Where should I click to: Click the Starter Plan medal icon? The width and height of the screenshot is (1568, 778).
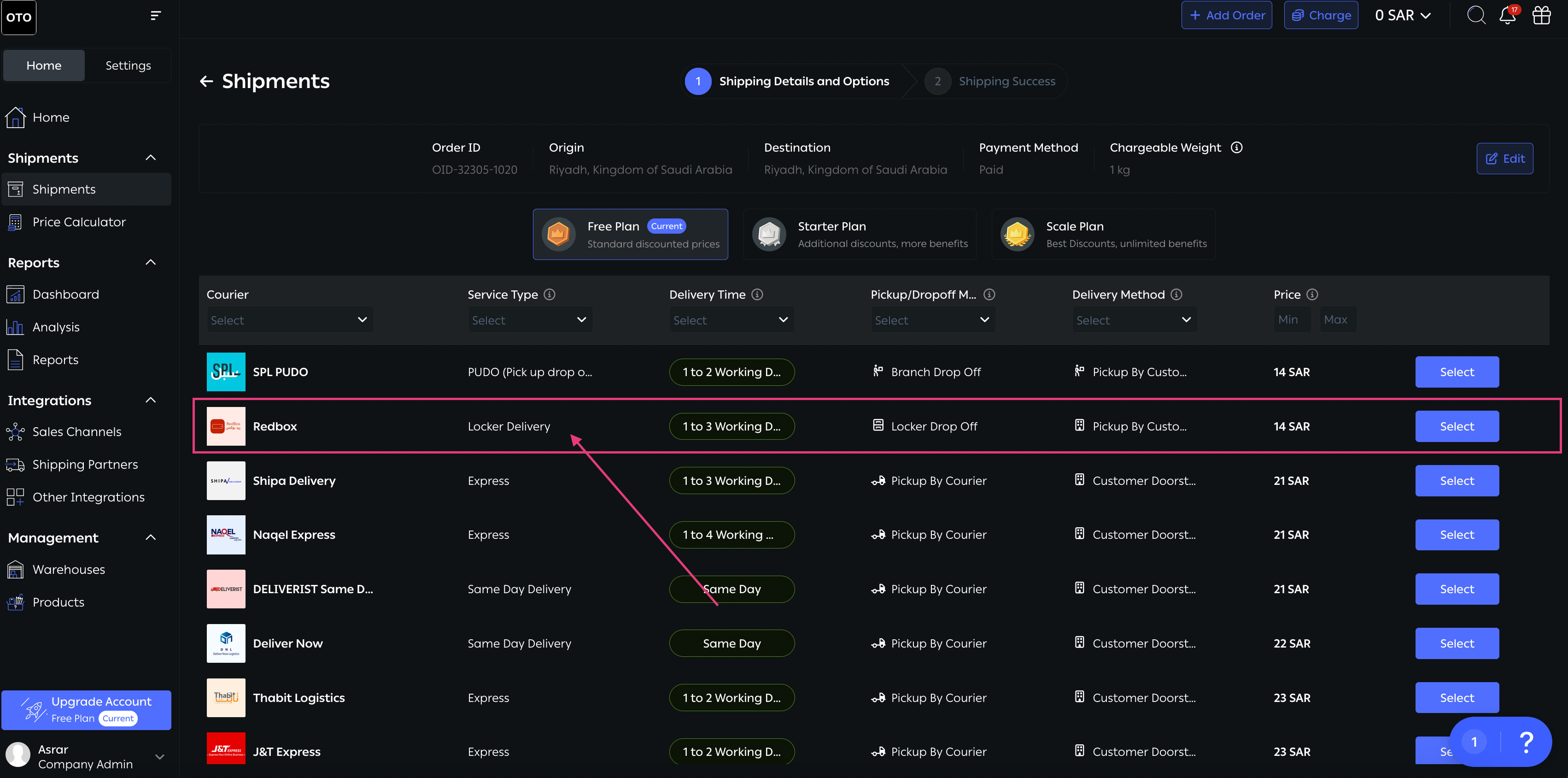click(769, 235)
